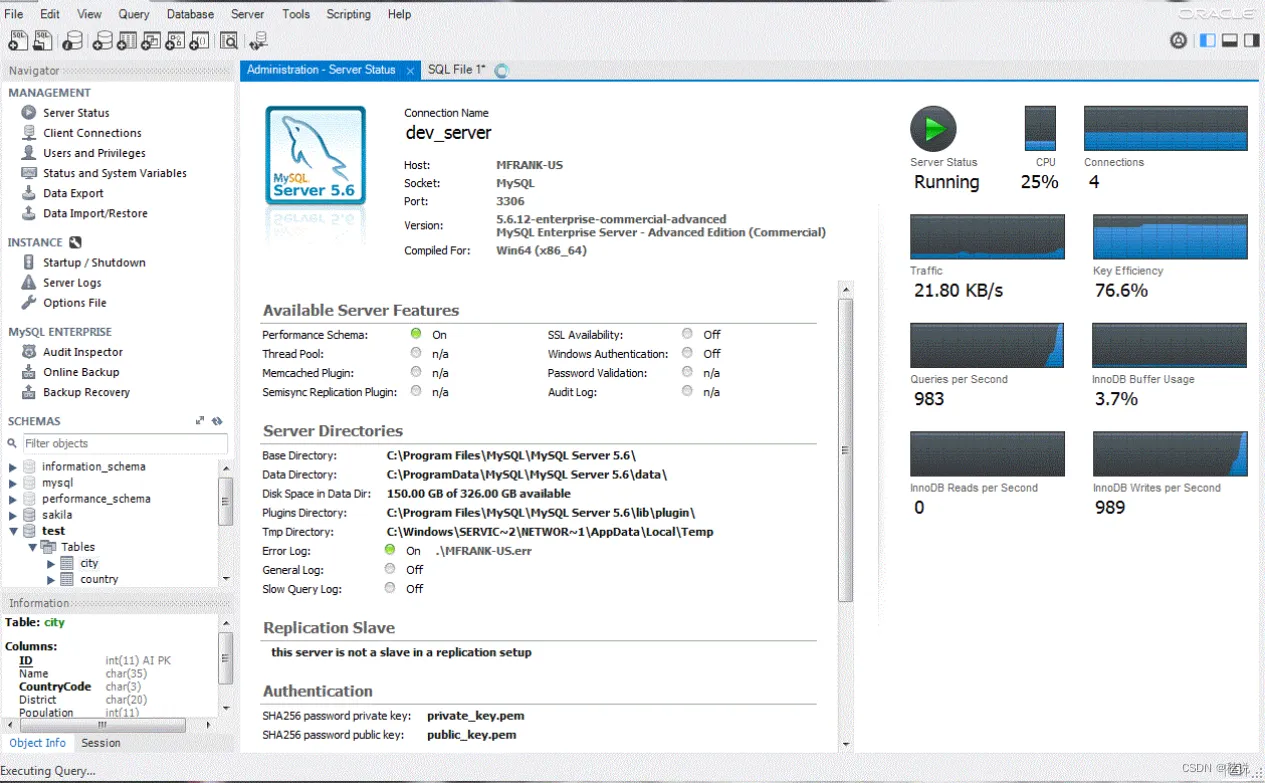This screenshot has height=783, width=1265.
Task: Expand the schemas panel with the arrows icon
Action: pyautogui.click(x=200, y=421)
